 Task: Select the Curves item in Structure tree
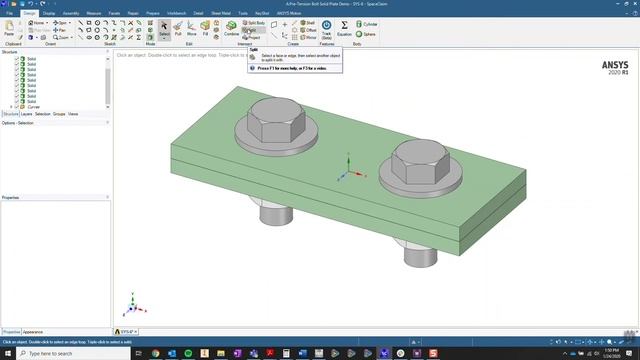pos(33,107)
